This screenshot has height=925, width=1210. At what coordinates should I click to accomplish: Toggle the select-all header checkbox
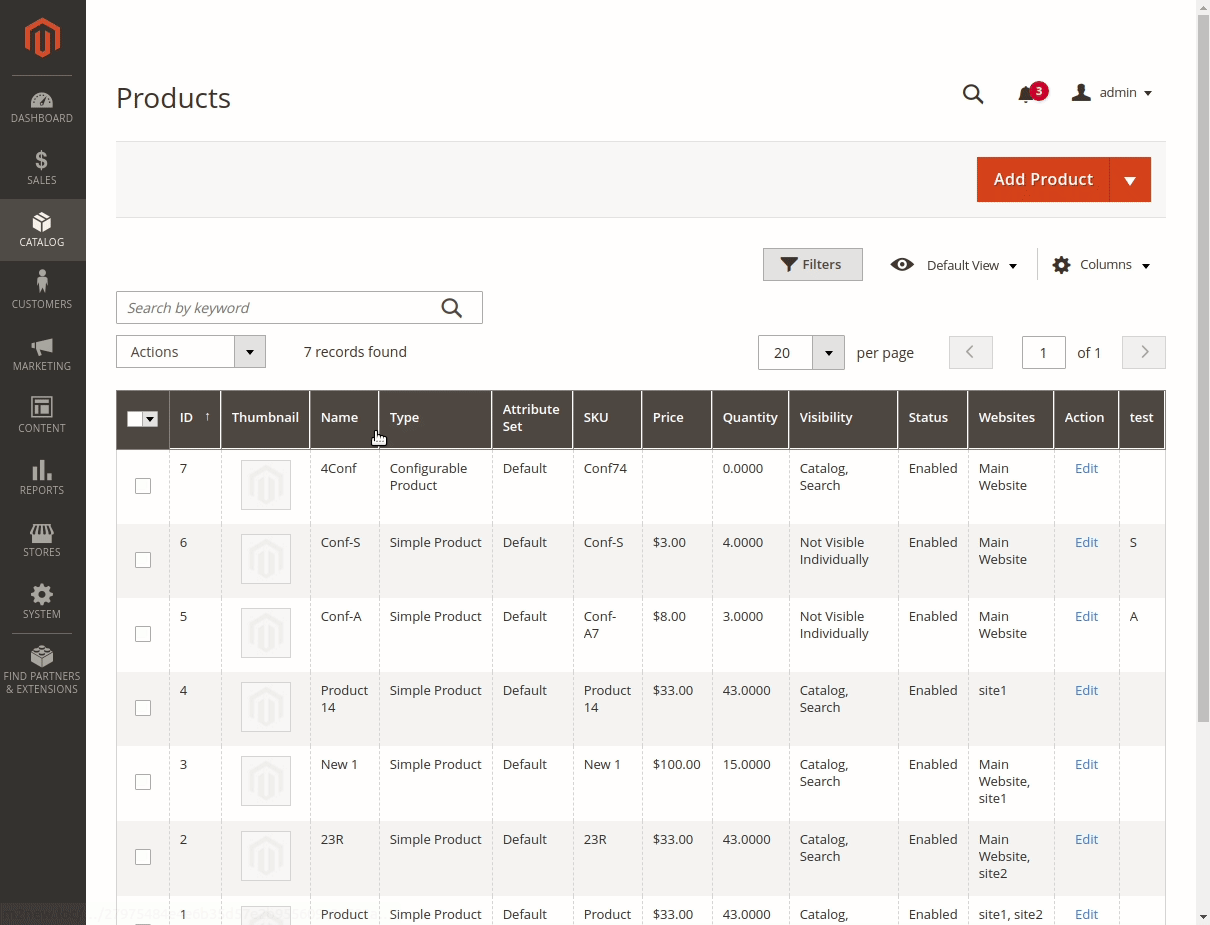[135, 419]
